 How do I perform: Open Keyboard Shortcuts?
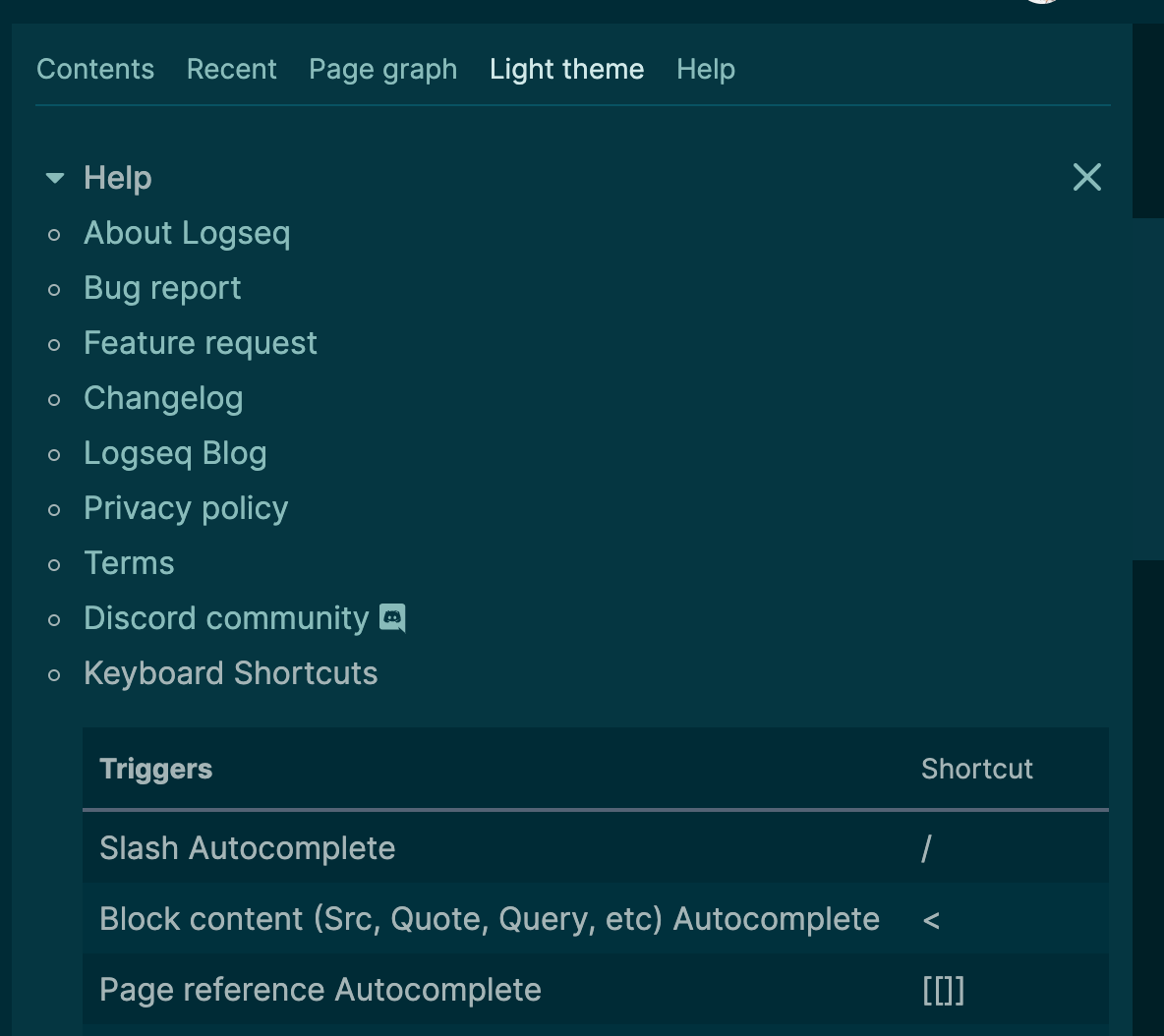[x=230, y=673]
